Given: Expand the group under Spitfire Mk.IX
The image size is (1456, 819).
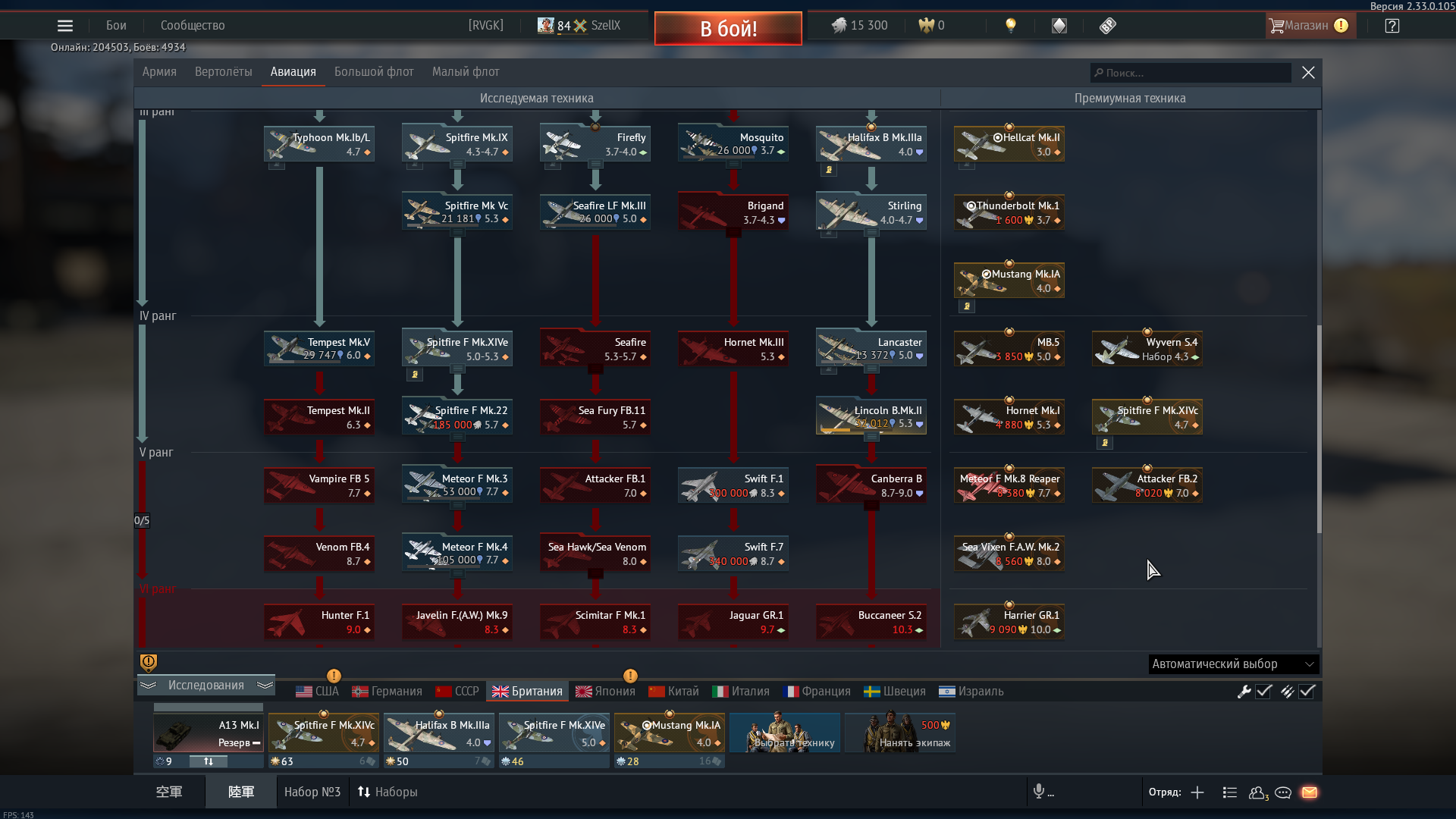Looking at the screenshot, I should 457,165.
